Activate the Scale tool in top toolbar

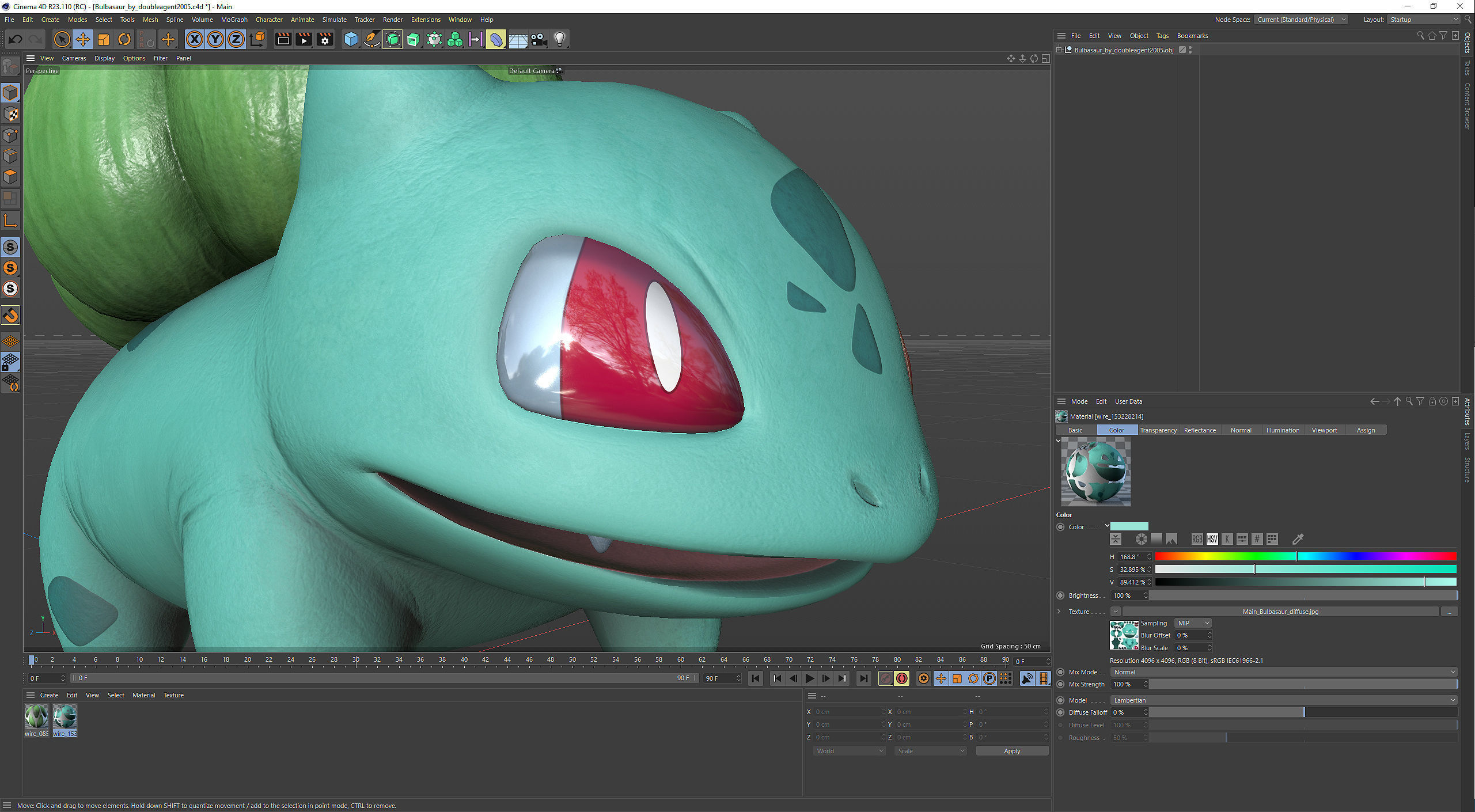104,39
